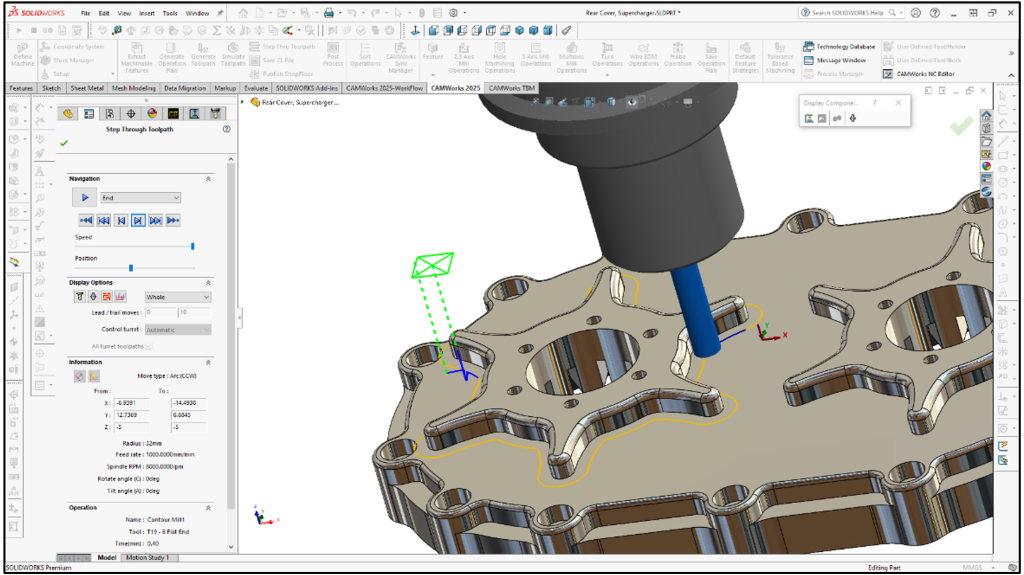Switch to the CAMWorks TBM tab
This screenshot has width=1024, height=575.
(511, 88)
